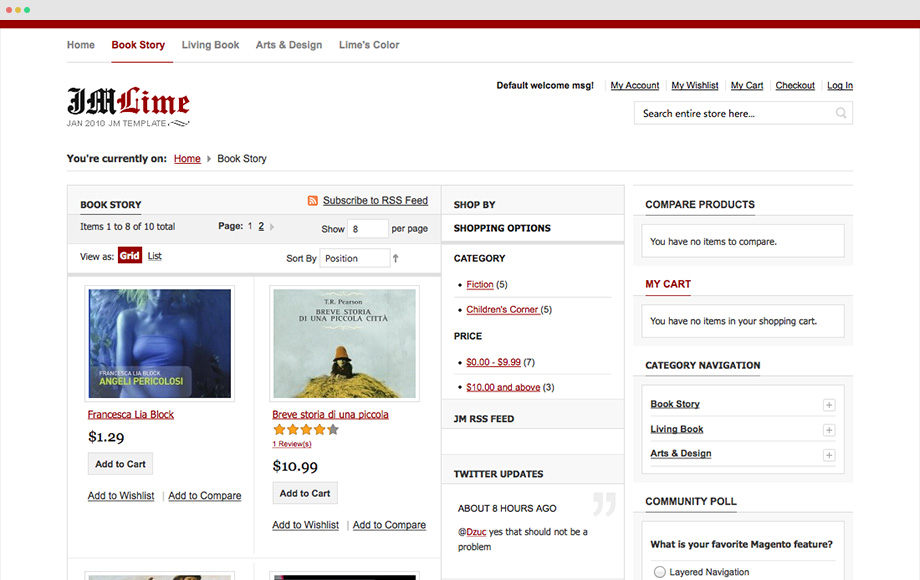
Task: Click the search magnifier icon
Action: [x=841, y=113]
